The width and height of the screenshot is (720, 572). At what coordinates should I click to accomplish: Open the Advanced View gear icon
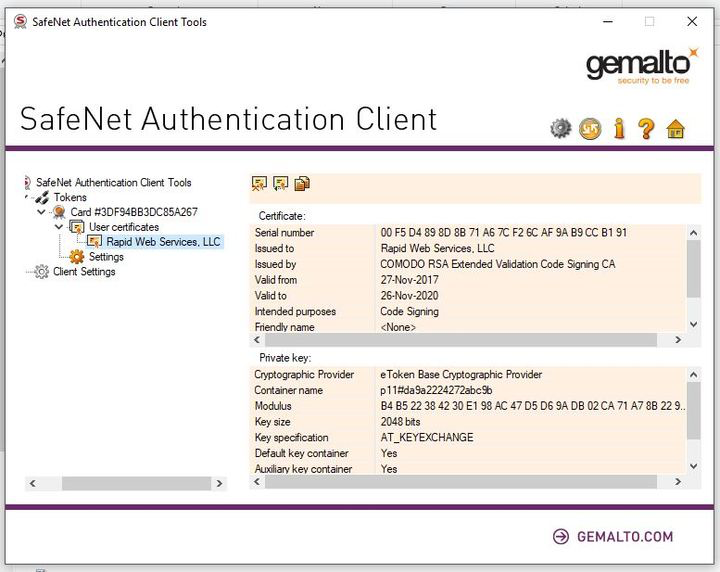(561, 128)
